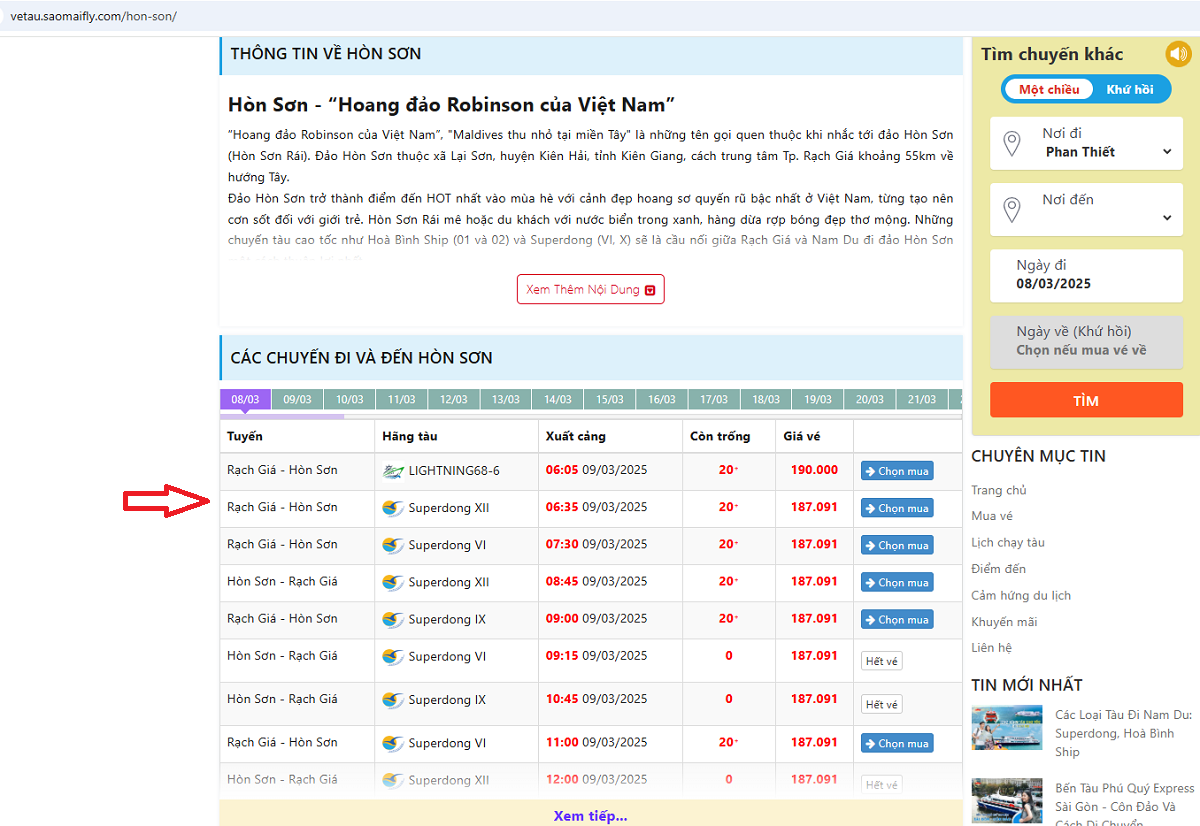The width and height of the screenshot is (1200, 826).
Task: Open the 10/03 date tab
Action: tap(349, 399)
